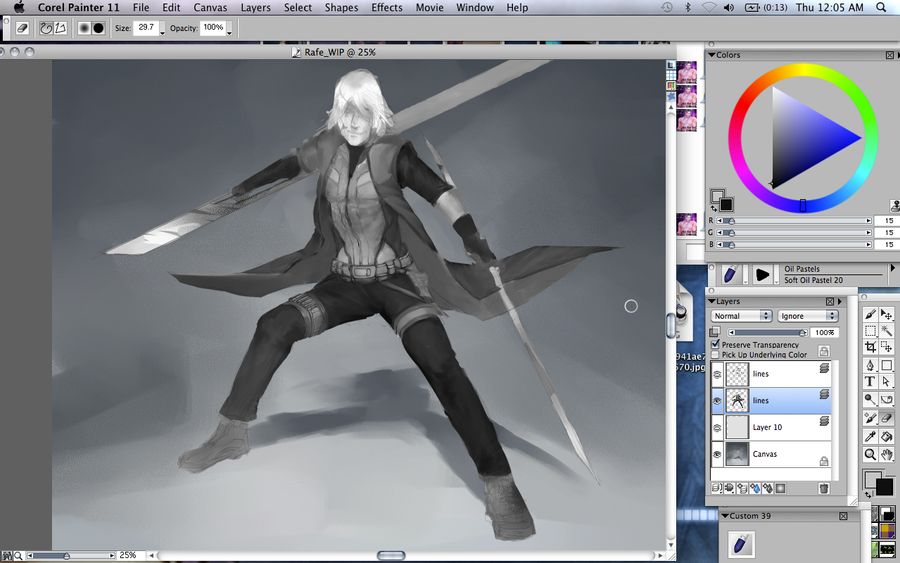The height and width of the screenshot is (563, 900).
Task: Select the Brush tool in the toolbox
Action: 870,314
